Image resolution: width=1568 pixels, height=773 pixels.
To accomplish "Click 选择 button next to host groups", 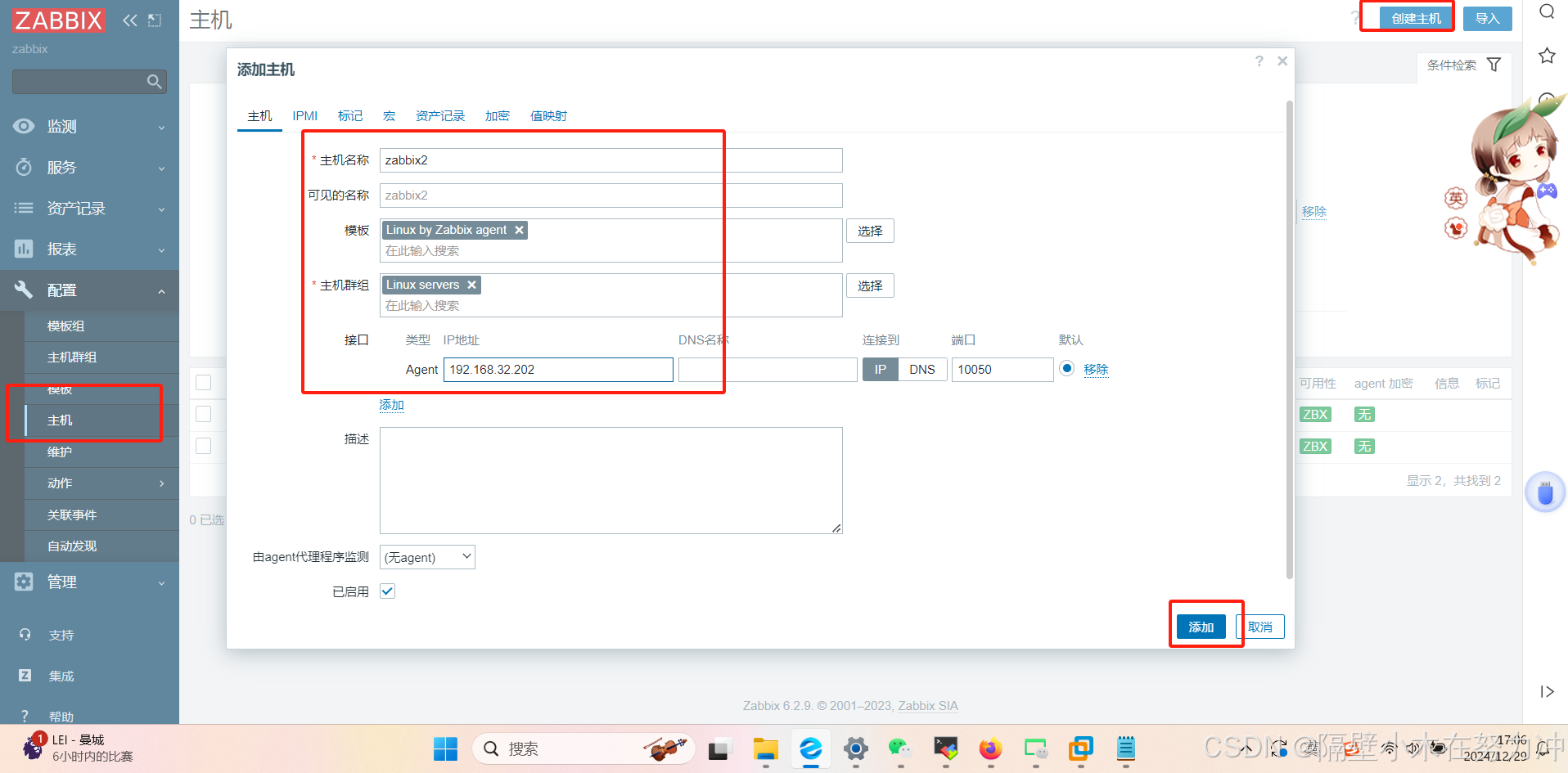I will [870, 286].
